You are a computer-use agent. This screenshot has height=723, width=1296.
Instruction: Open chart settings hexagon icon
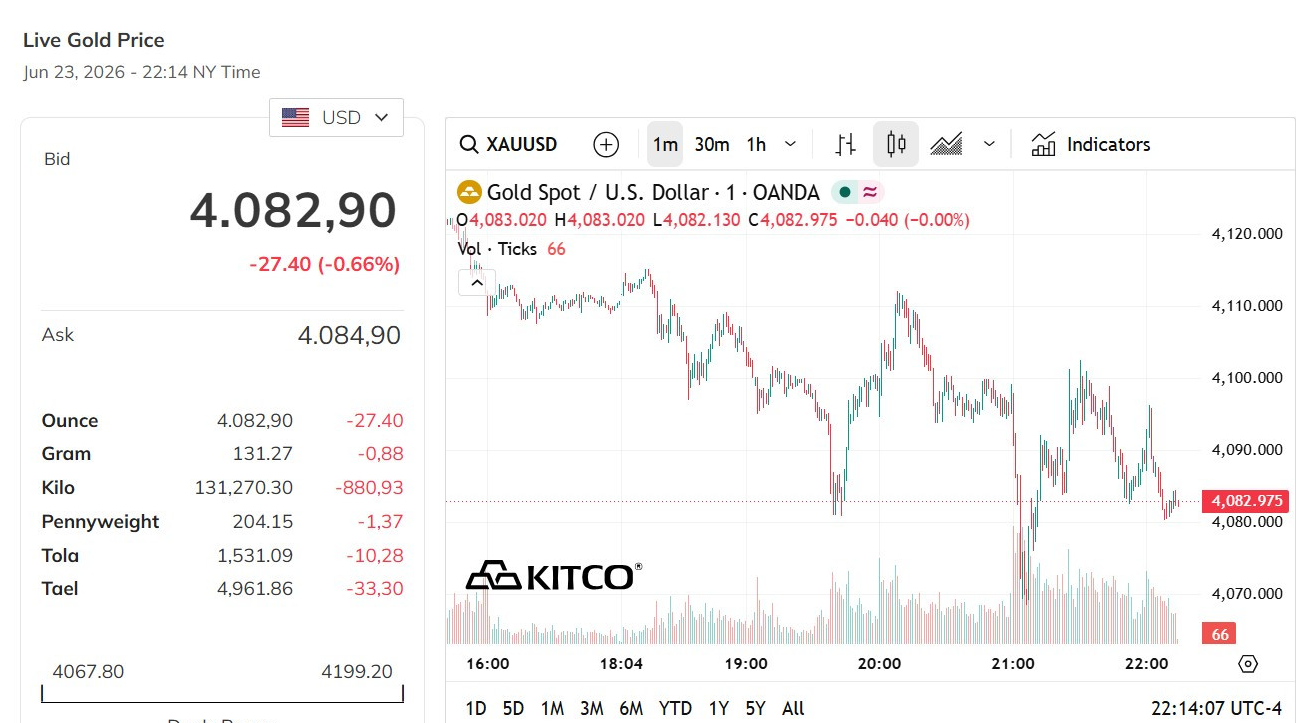point(1247,664)
